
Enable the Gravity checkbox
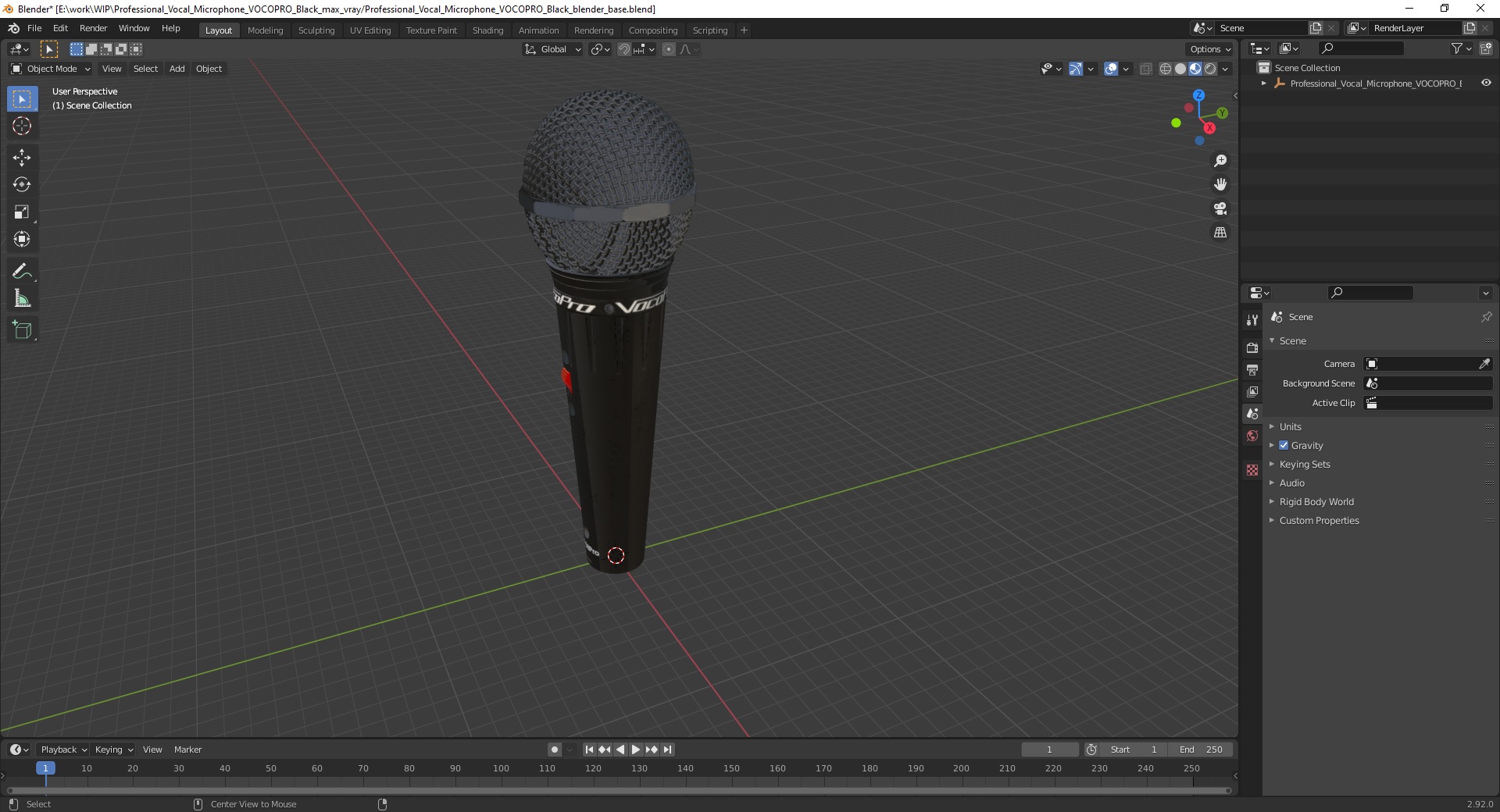click(x=1284, y=445)
